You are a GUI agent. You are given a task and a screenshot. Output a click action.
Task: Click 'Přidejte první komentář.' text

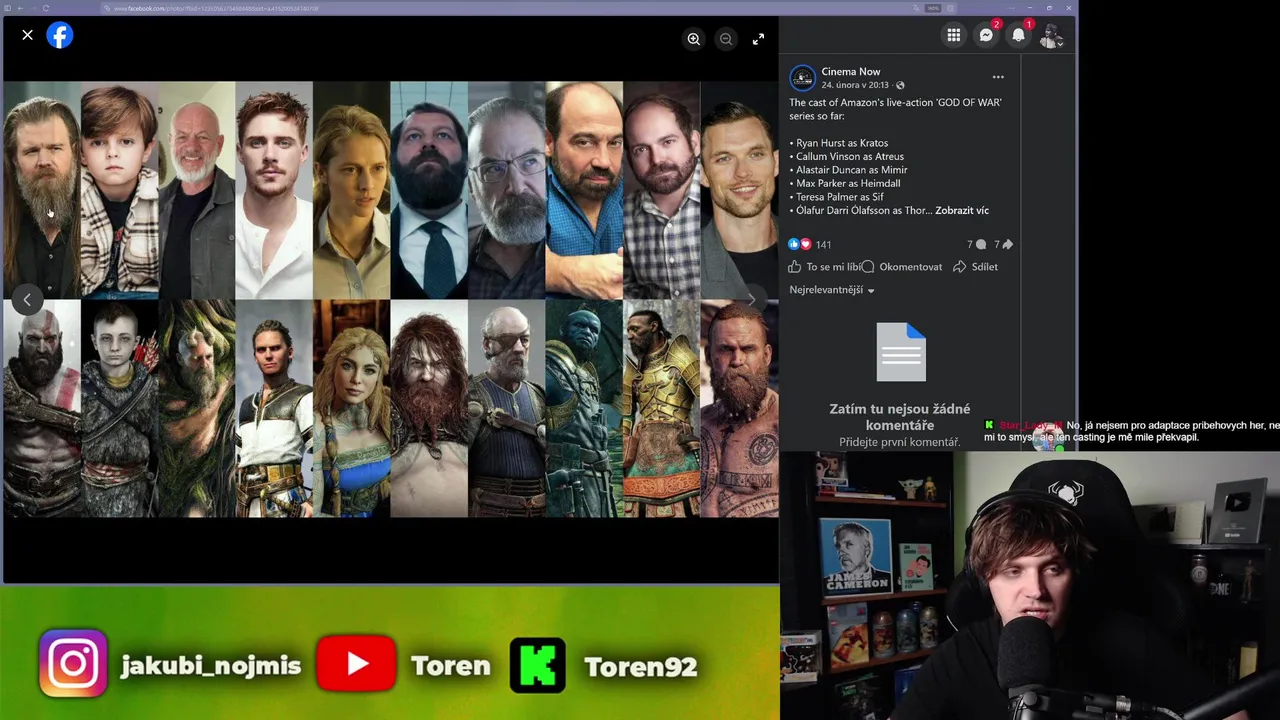[900, 442]
